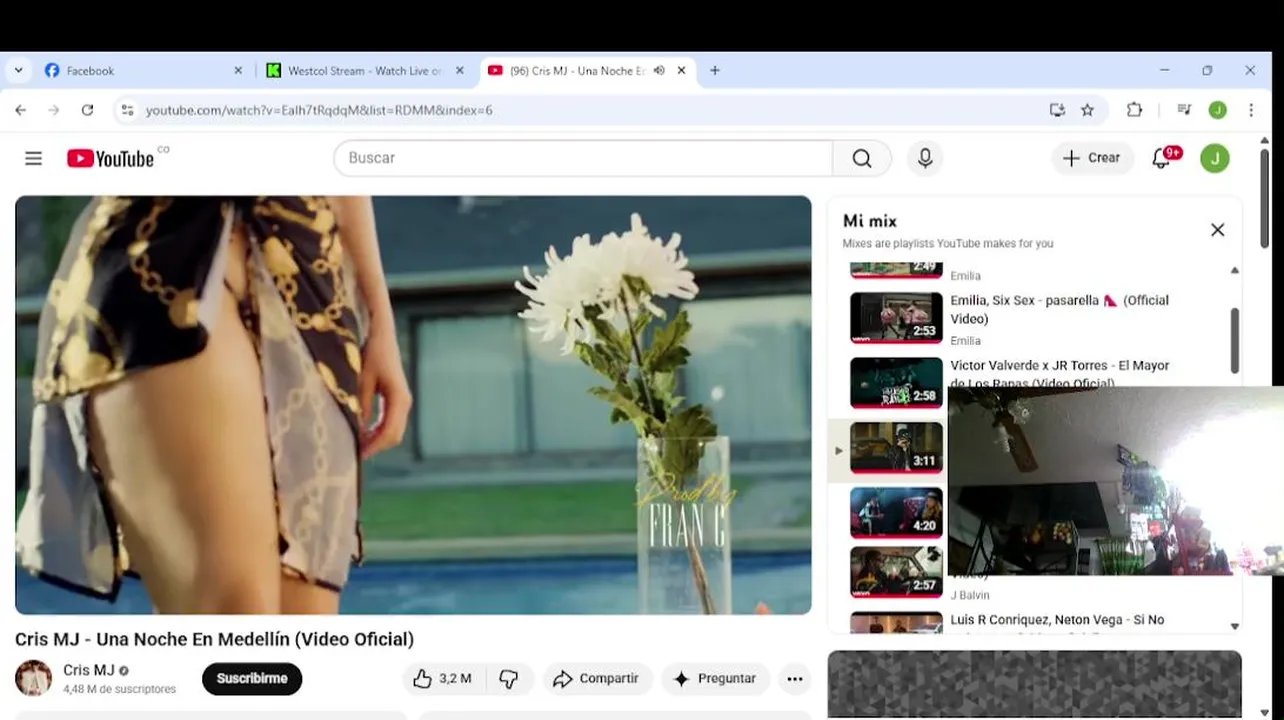This screenshot has width=1284, height=720.
Task: Play Emilia, Six Sex - pasarella in playlist
Action: tap(1059, 309)
